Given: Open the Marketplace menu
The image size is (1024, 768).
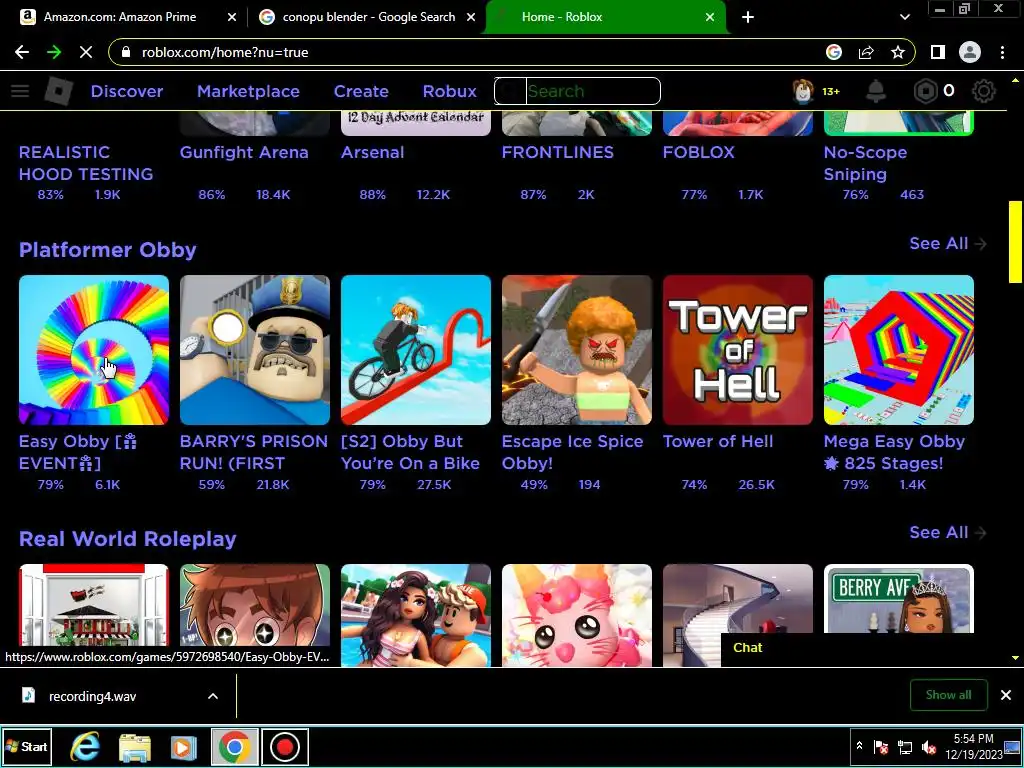Looking at the screenshot, I should [248, 91].
